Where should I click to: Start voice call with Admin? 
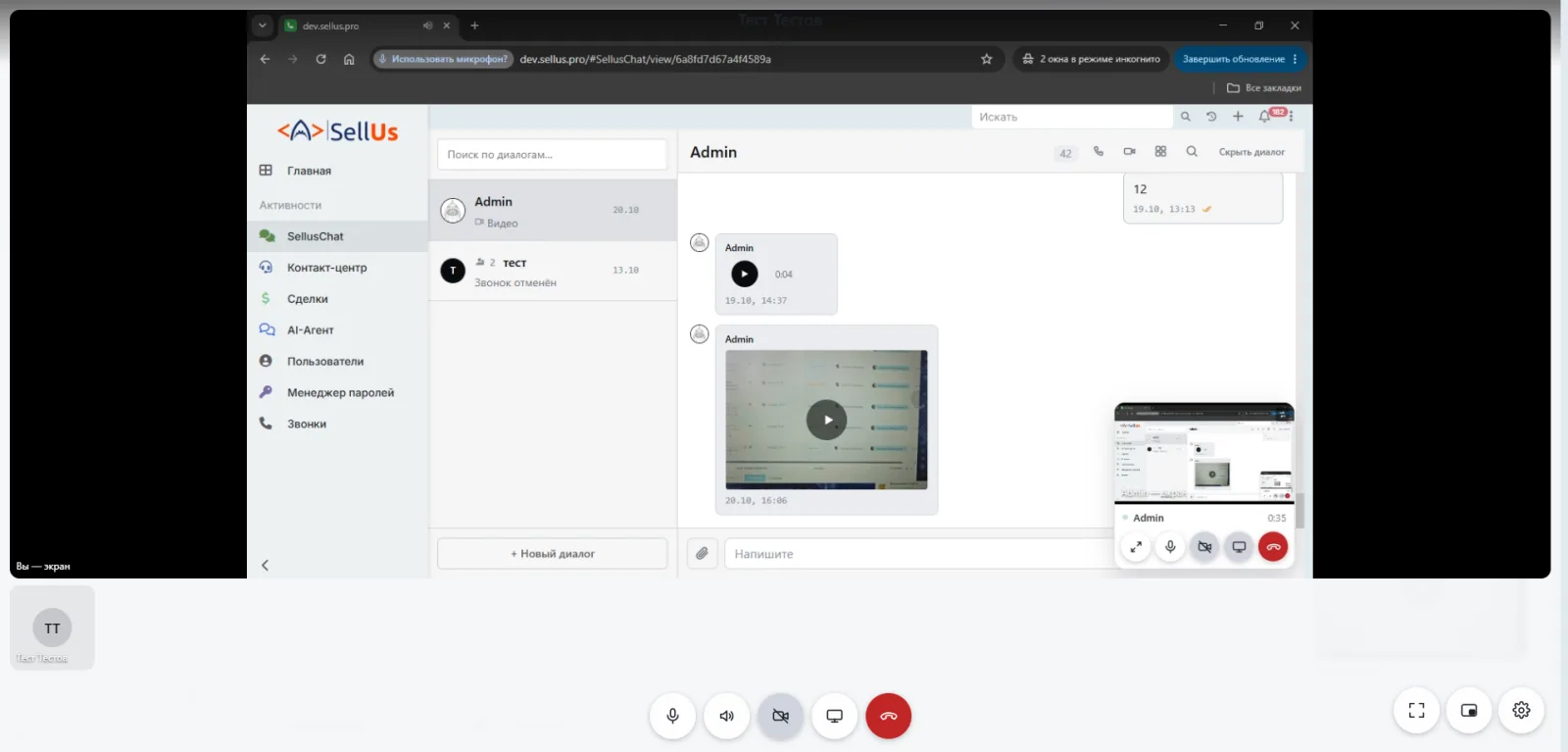(x=1099, y=152)
